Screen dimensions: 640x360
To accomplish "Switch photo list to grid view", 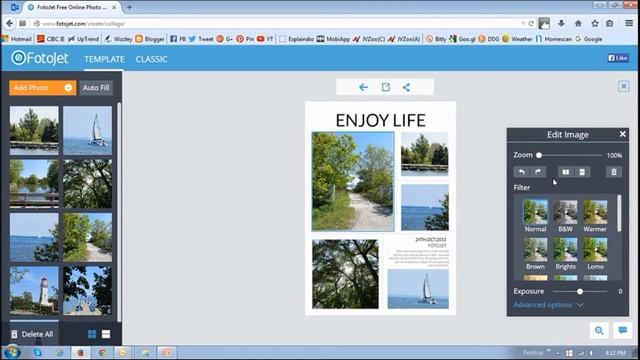I will coord(92,334).
